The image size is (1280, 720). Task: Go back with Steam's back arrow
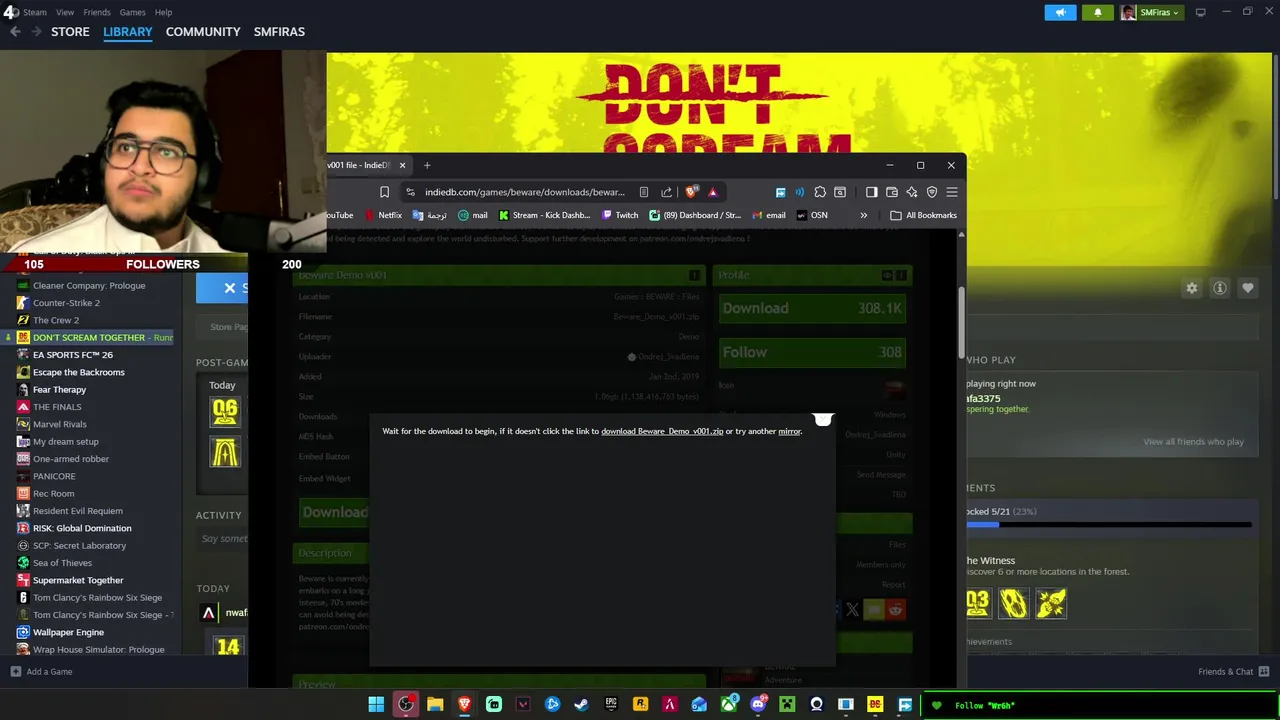[x=14, y=32]
